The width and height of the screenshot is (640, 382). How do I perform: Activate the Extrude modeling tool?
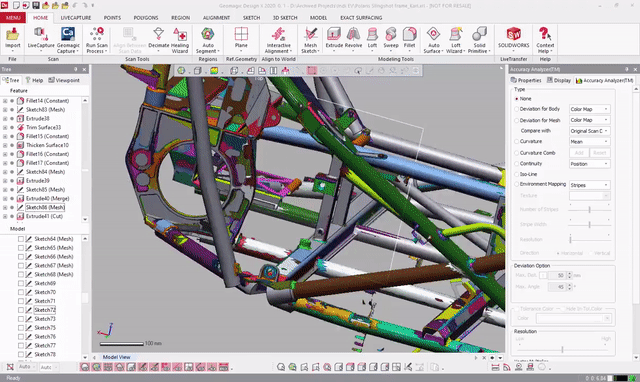tap(333, 40)
